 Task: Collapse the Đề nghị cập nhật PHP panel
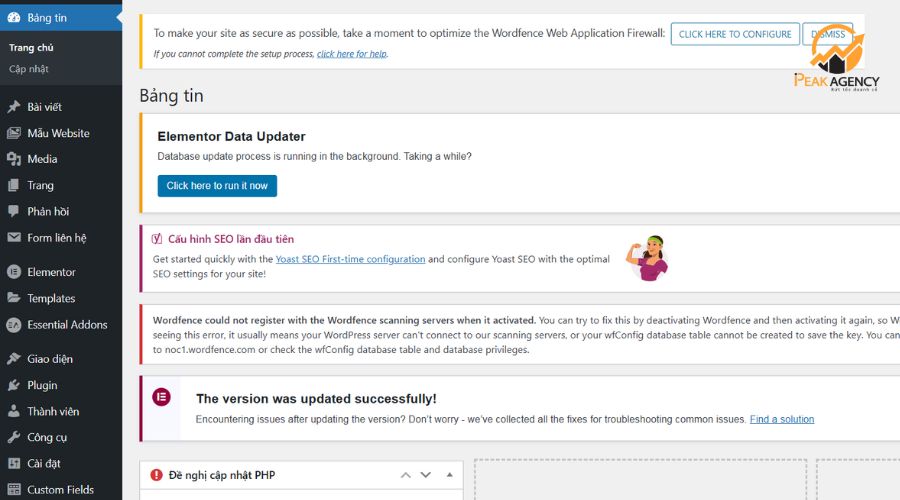pyautogui.click(x=449, y=475)
